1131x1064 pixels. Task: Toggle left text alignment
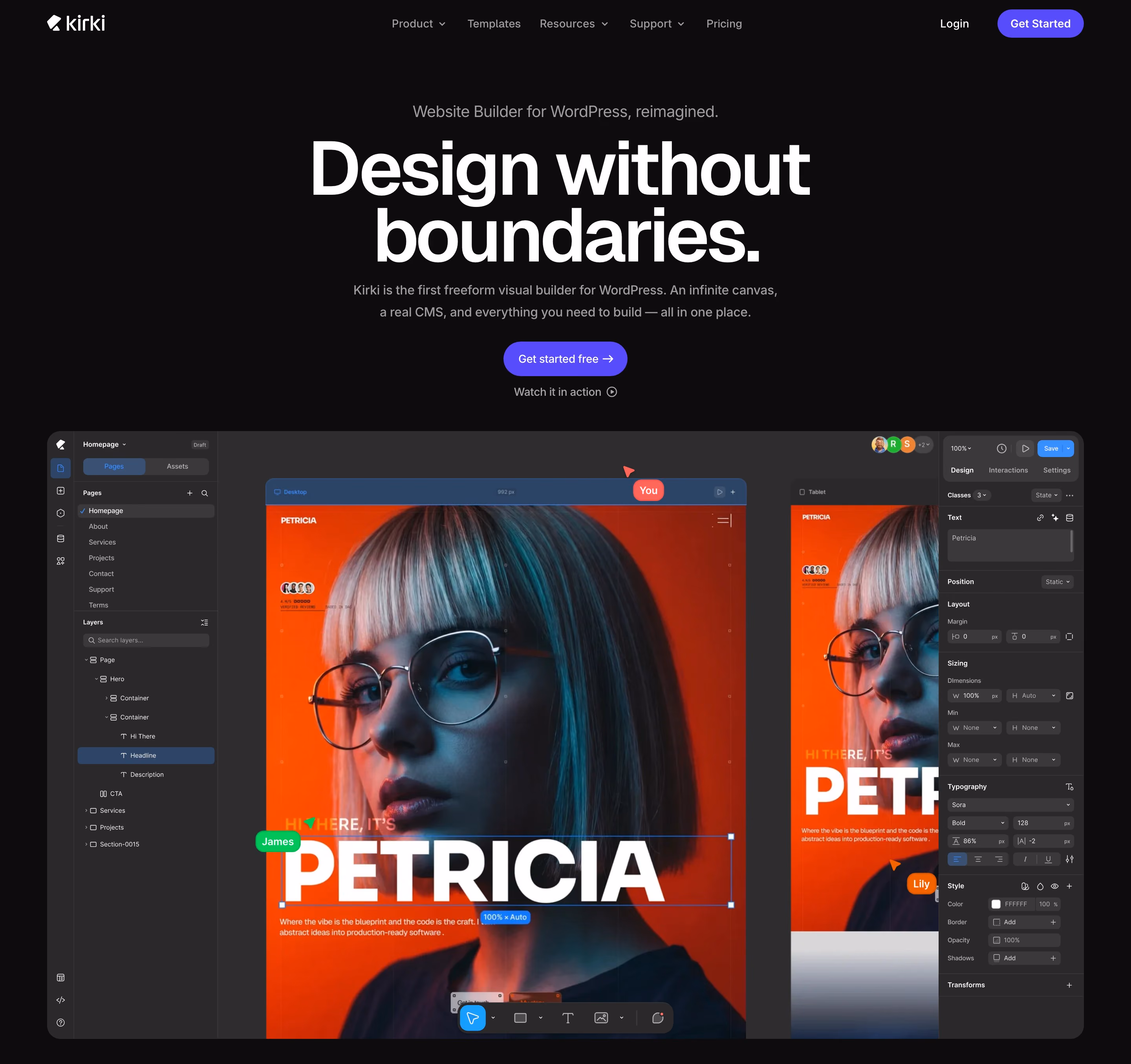click(x=957, y=859)
